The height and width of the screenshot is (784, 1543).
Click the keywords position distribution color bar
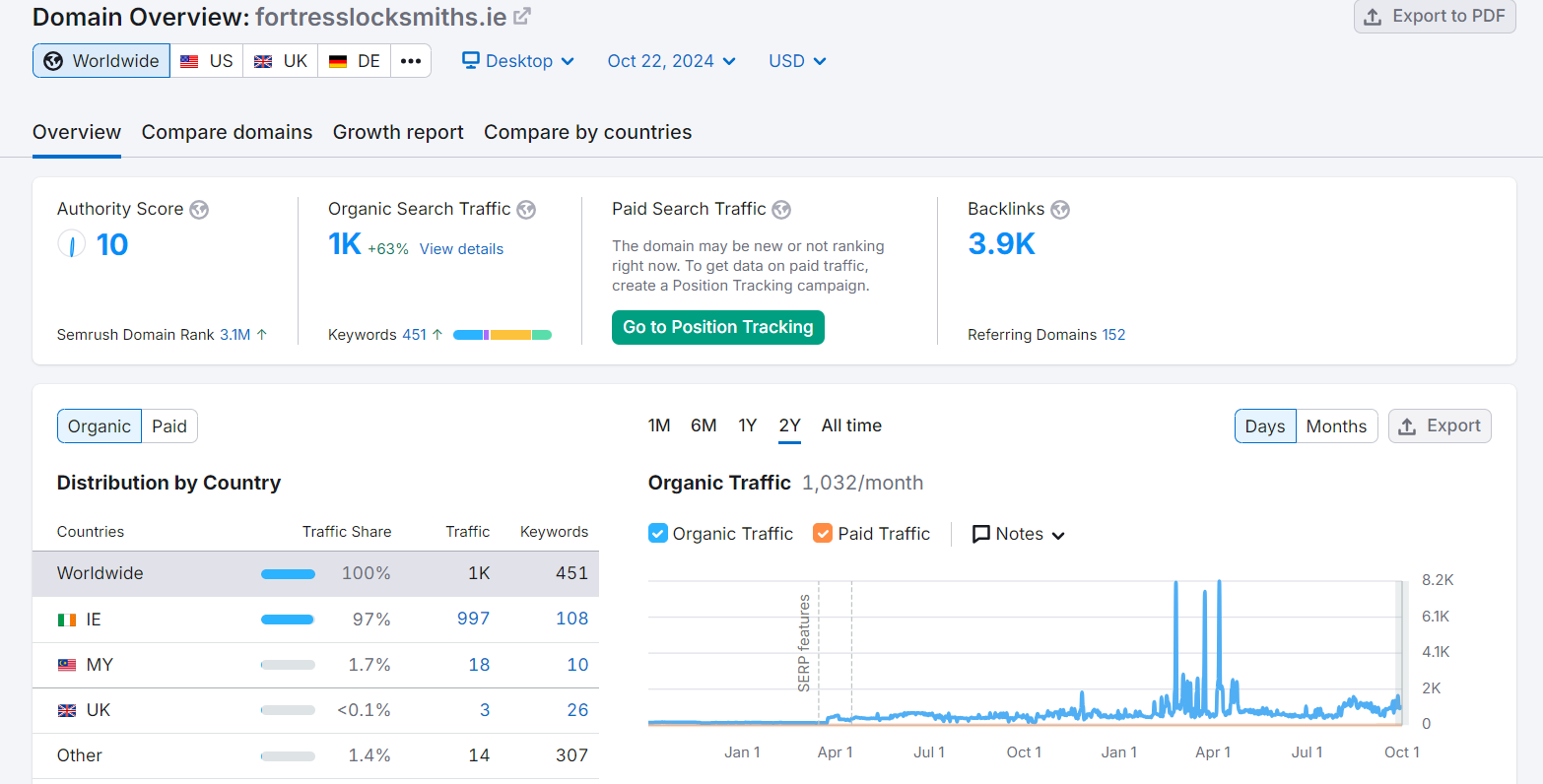(503, 335)
